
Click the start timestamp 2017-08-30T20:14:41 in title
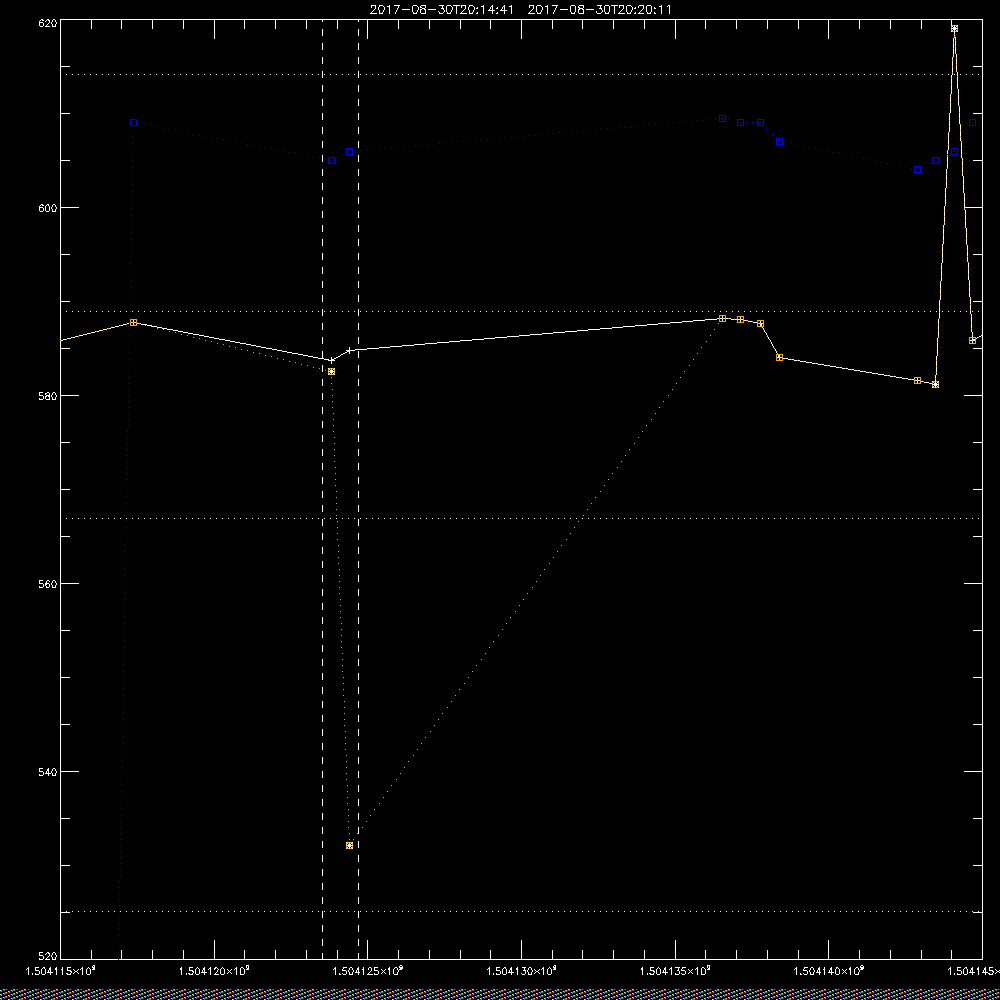442,10
